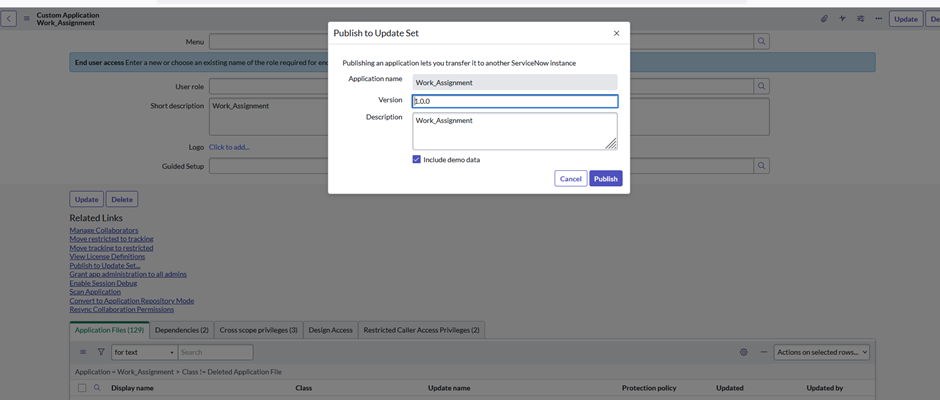This screenshot has width=940, height=400.
Task: Click the back arrow in form header
Action: pos(9,18)
